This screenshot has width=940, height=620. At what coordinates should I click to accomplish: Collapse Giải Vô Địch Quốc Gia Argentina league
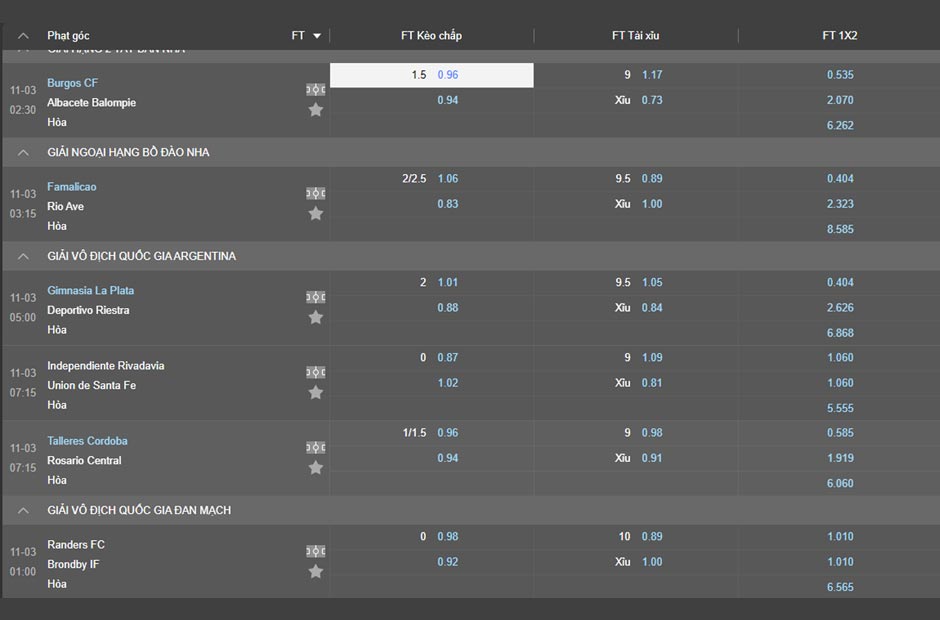23,256
